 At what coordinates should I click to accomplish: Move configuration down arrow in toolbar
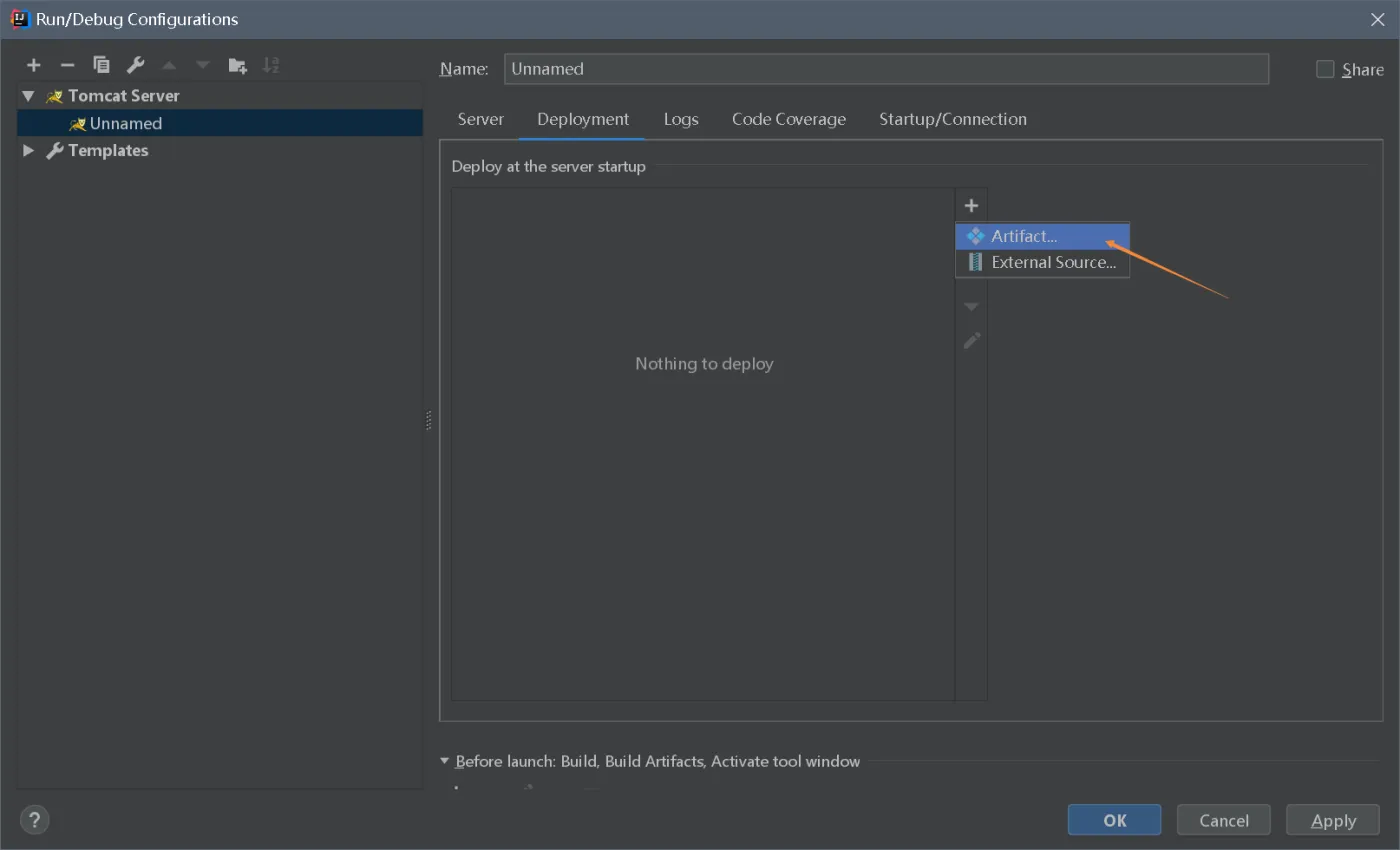[x=203, y=65]
